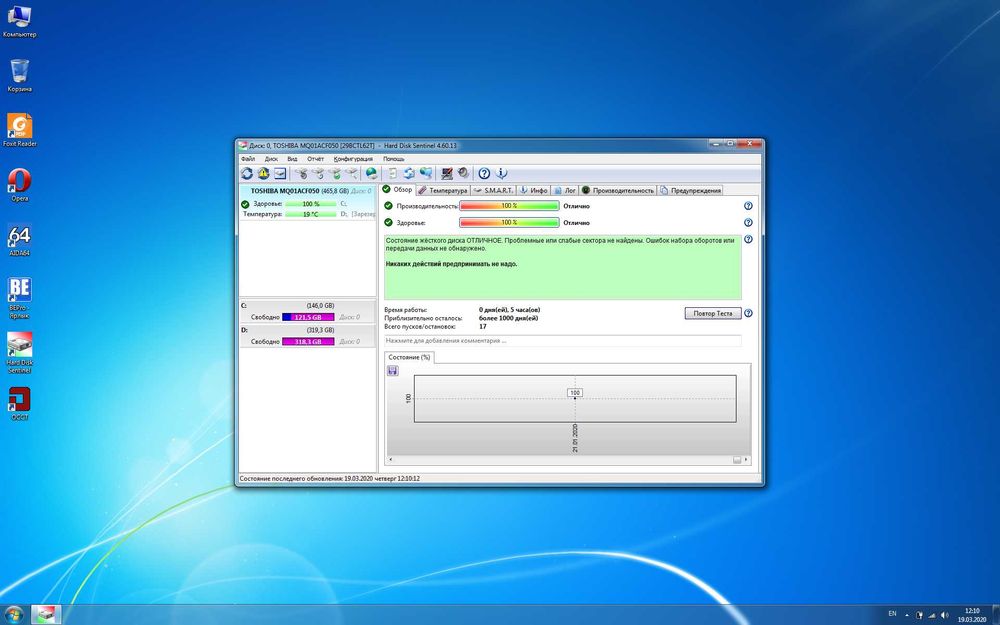
Task: Click the 'более 1000 дня(ей)' remaining lifetime value
Action: pos(508,318)
